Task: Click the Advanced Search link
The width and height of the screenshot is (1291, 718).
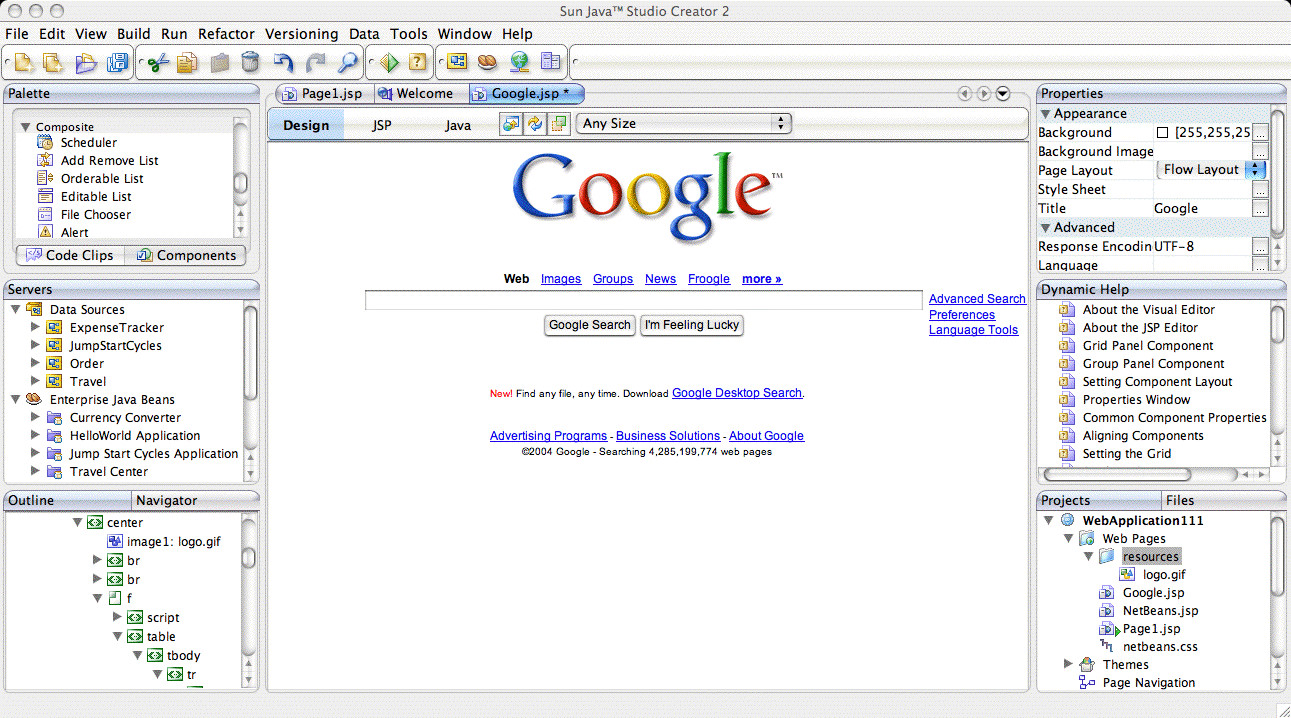Action: (977, 299)
